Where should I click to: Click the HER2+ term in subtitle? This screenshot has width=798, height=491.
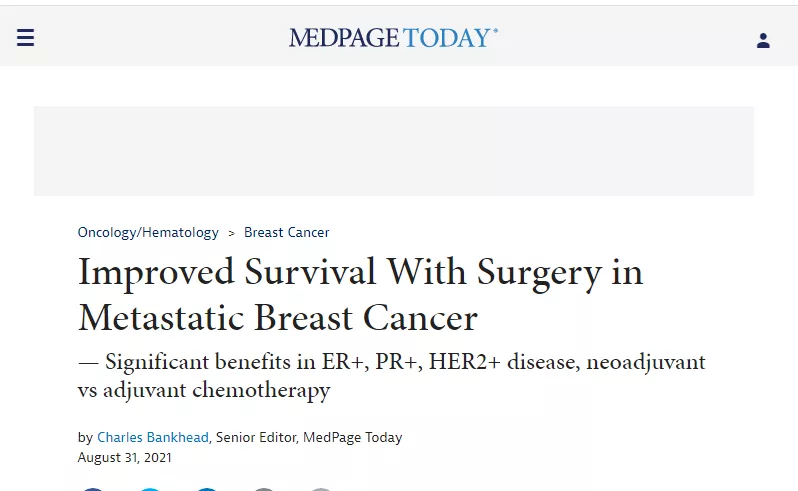[465, 362]
